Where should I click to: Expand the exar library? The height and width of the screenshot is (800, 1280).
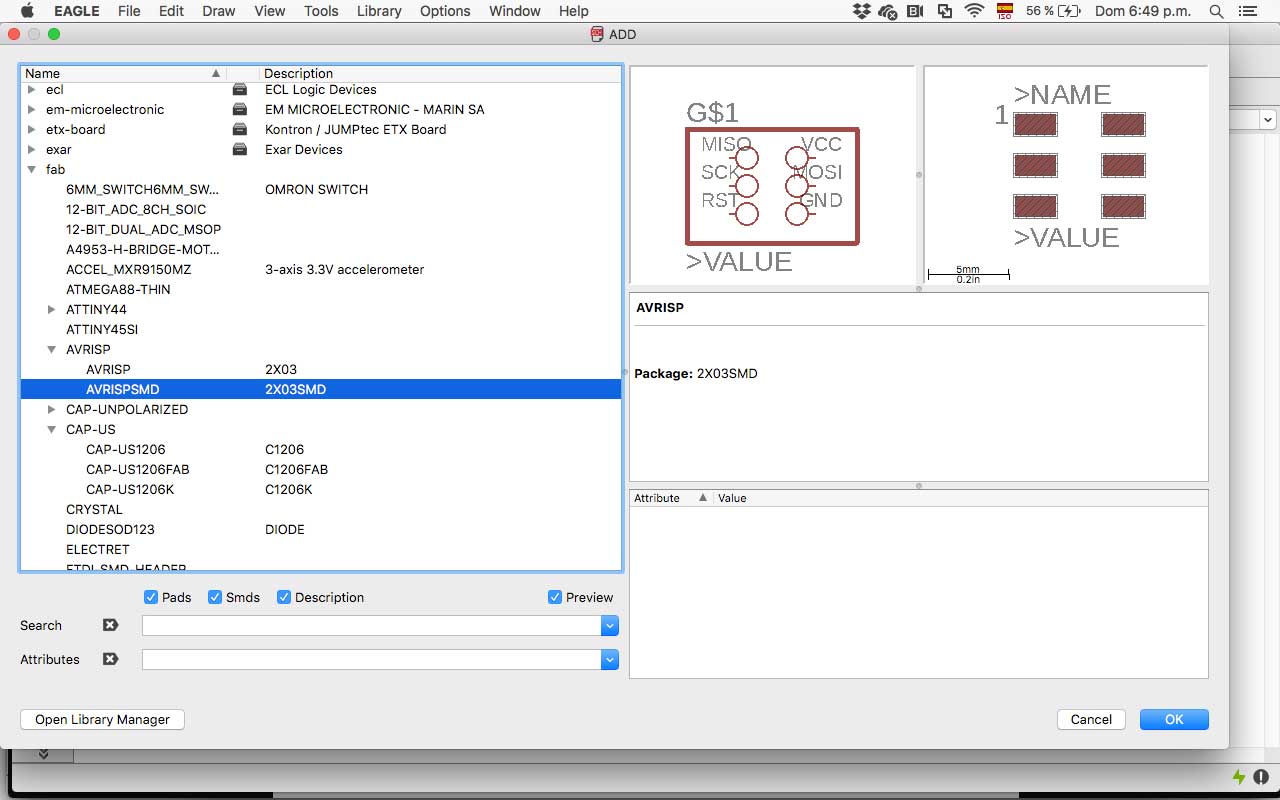point(31,149)
